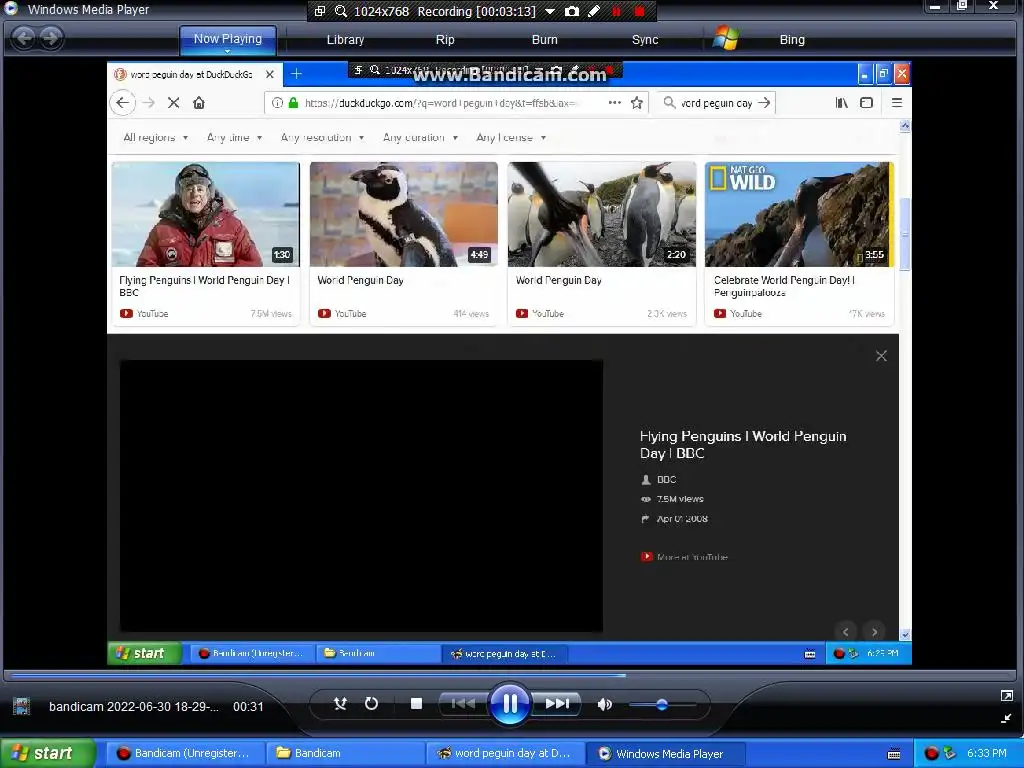Click the Bandicam magnifier icon
Viewport: 1024px width, 768px height.
pos(340,11)
